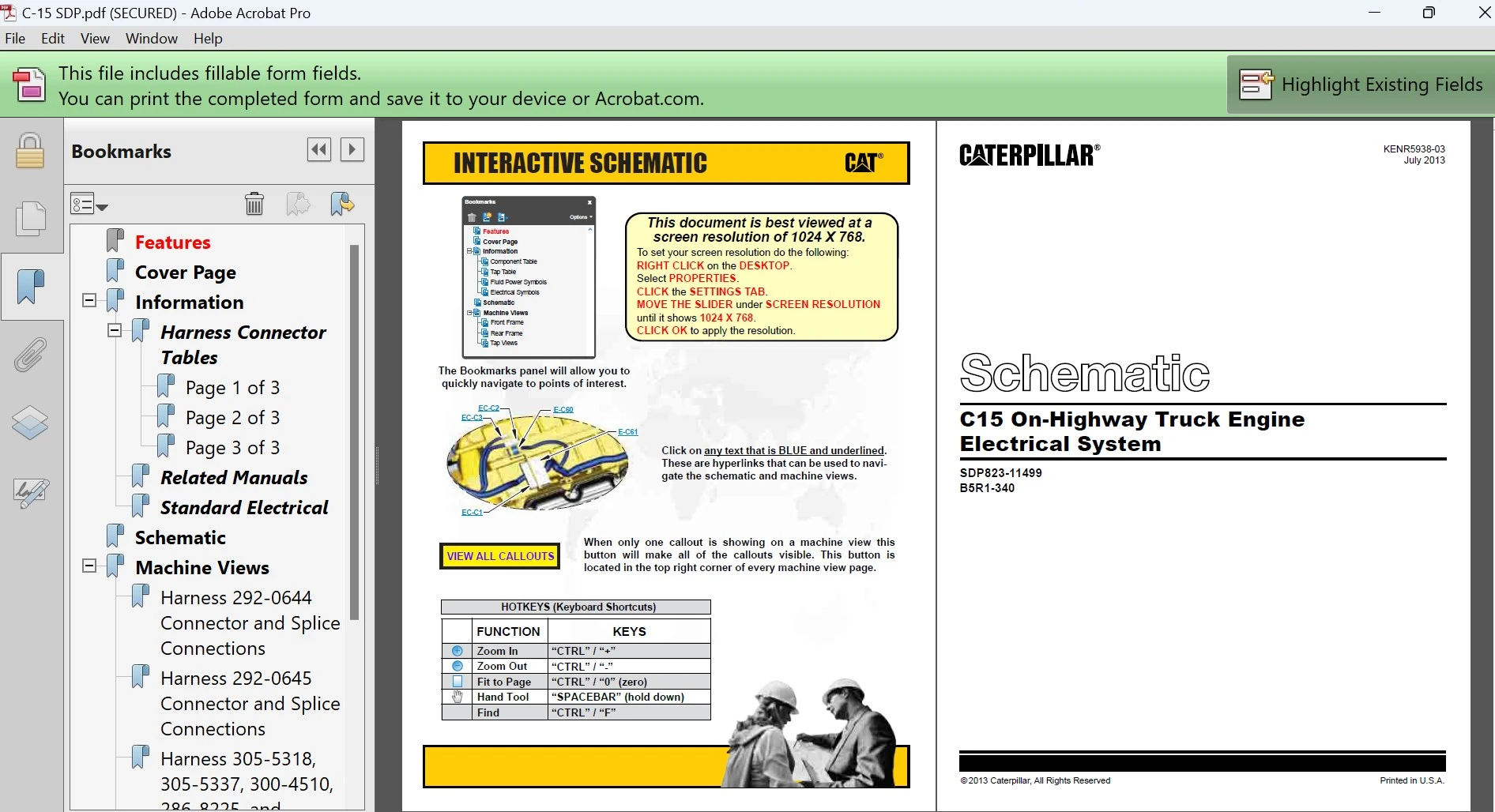Follow the E-C61 hyperlink on the diagram
This screenshot has height=812, width=1495.
628,432
